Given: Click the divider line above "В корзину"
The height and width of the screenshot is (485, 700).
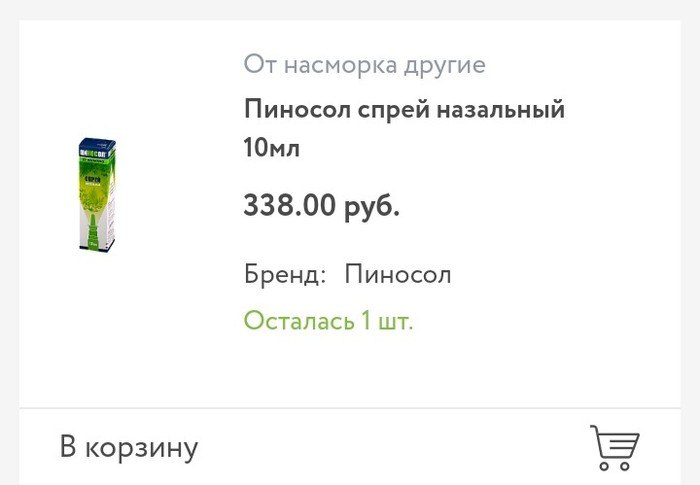Looking at the screenshot, I should (350, 408).
